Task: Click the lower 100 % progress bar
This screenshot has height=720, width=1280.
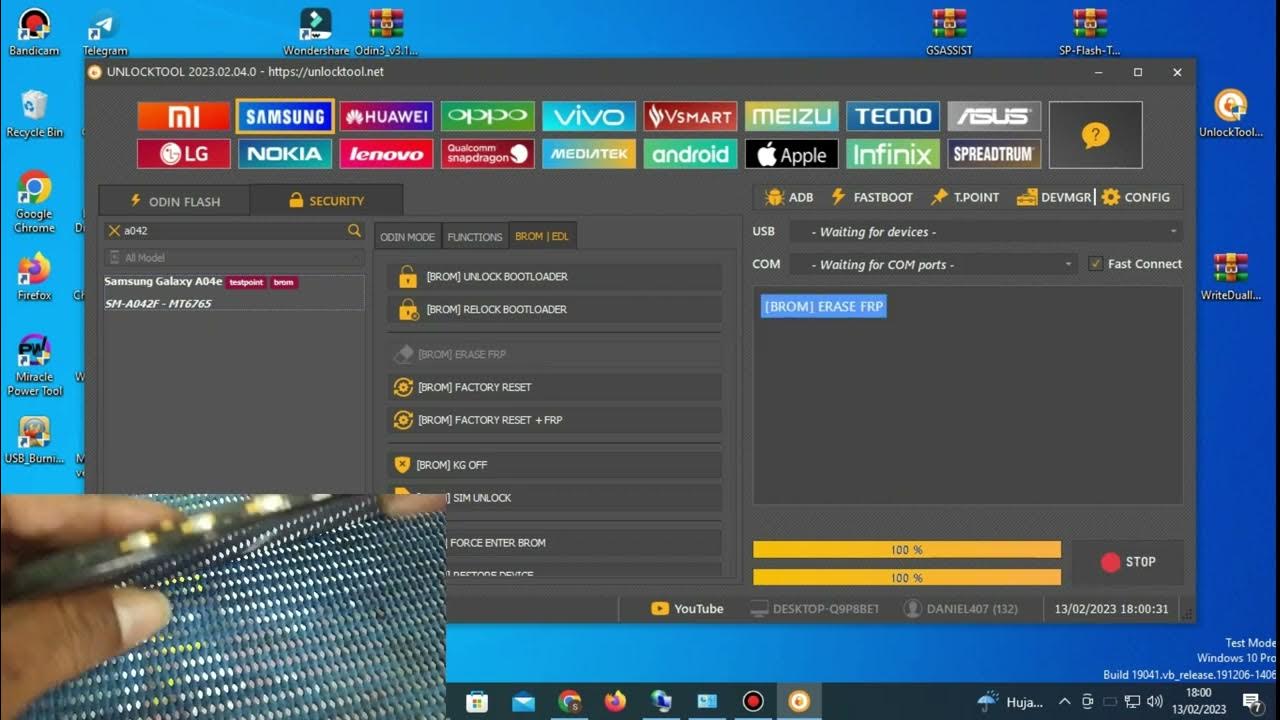Action: click(907, 577)
